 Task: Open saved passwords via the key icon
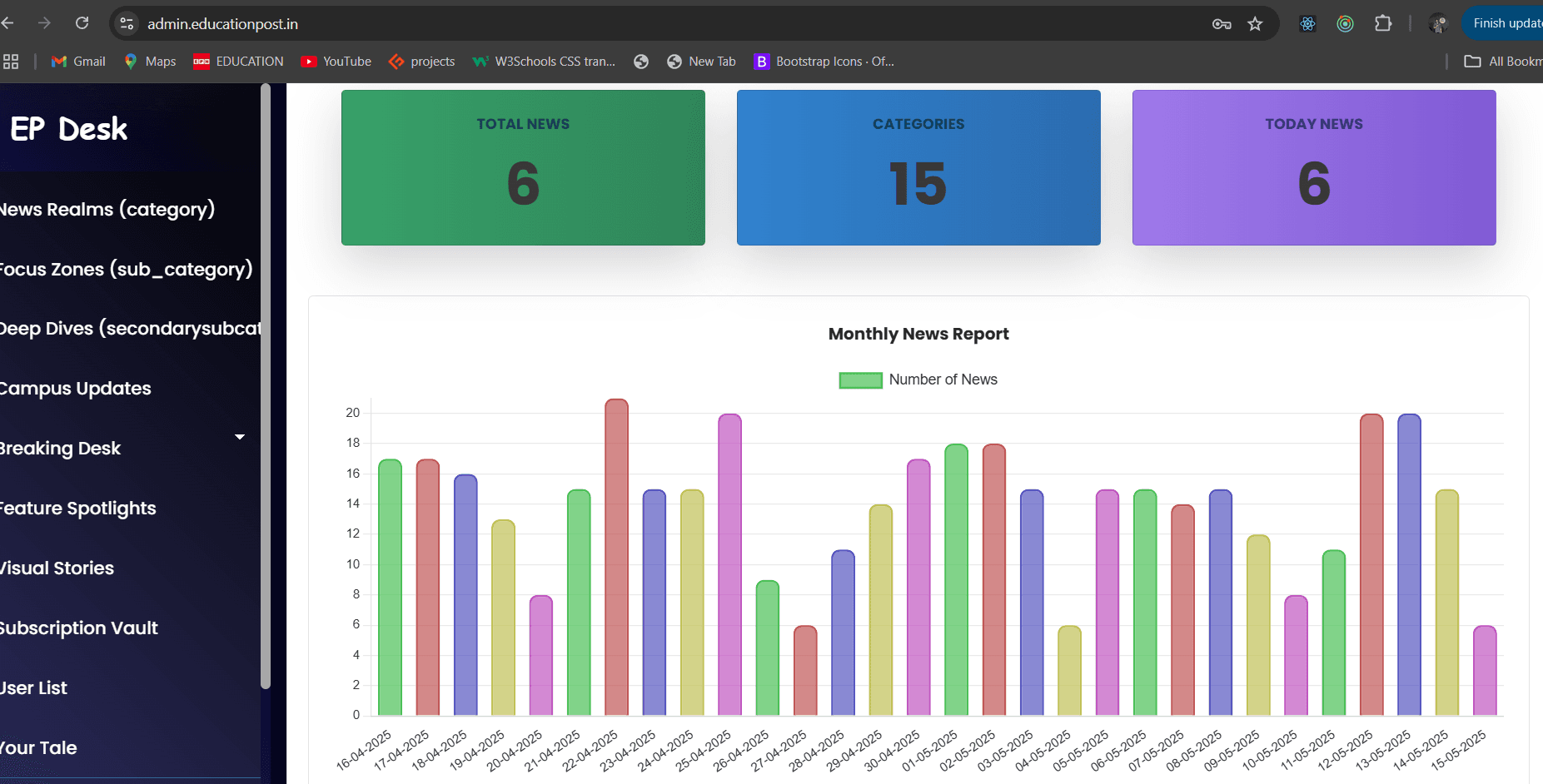1222,24
